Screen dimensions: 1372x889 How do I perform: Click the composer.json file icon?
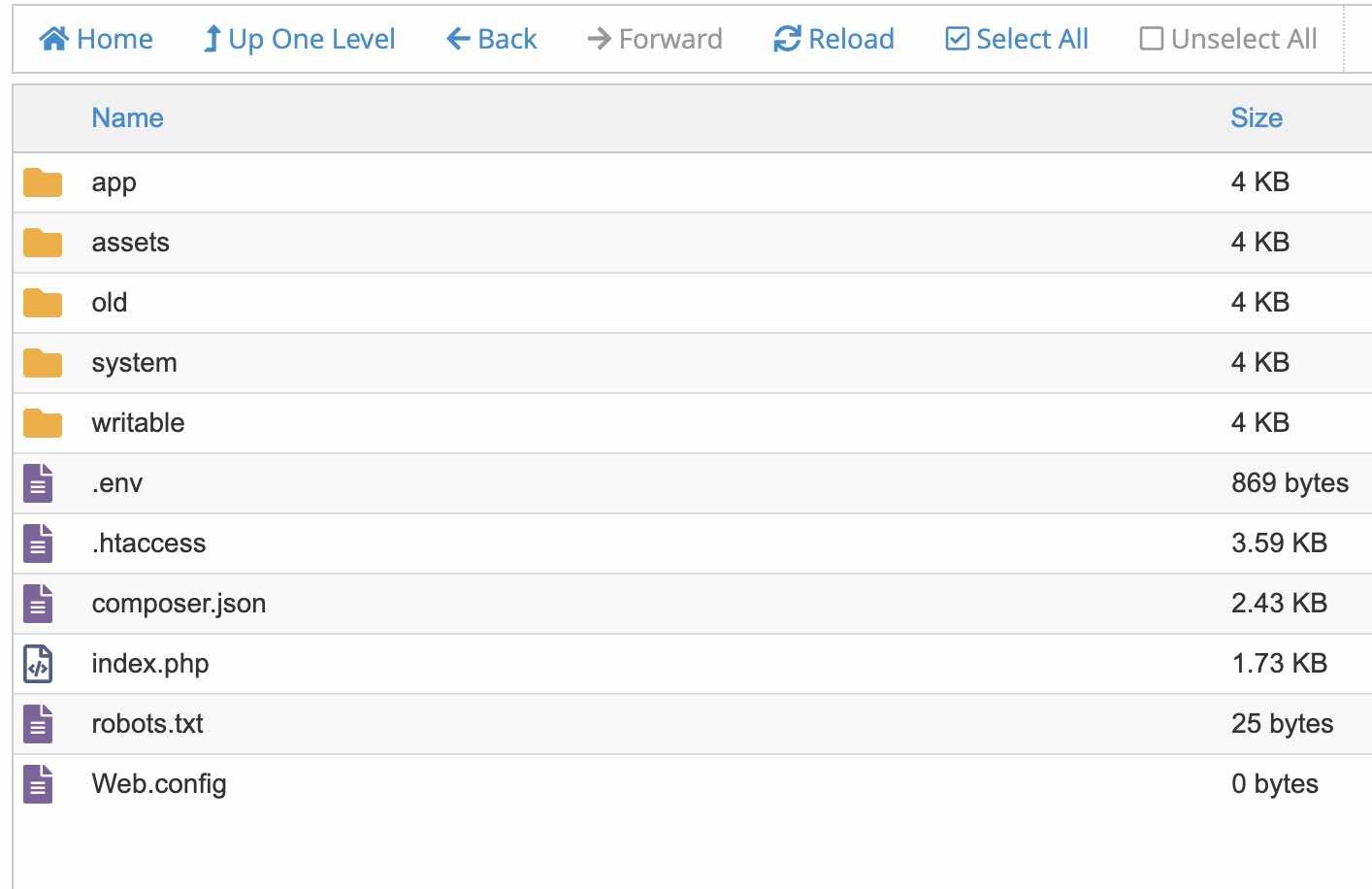(x=38, y=604)
